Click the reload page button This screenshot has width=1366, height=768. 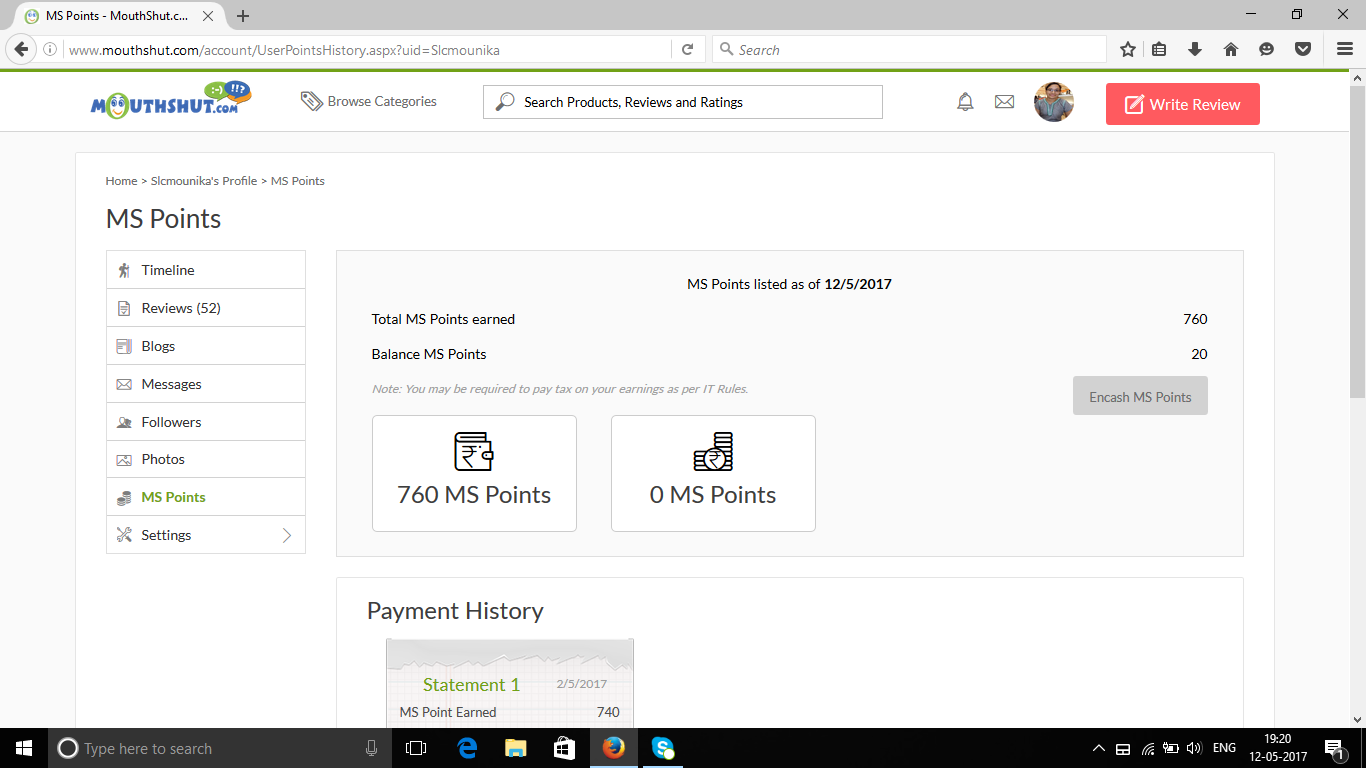tap(687, 49)
